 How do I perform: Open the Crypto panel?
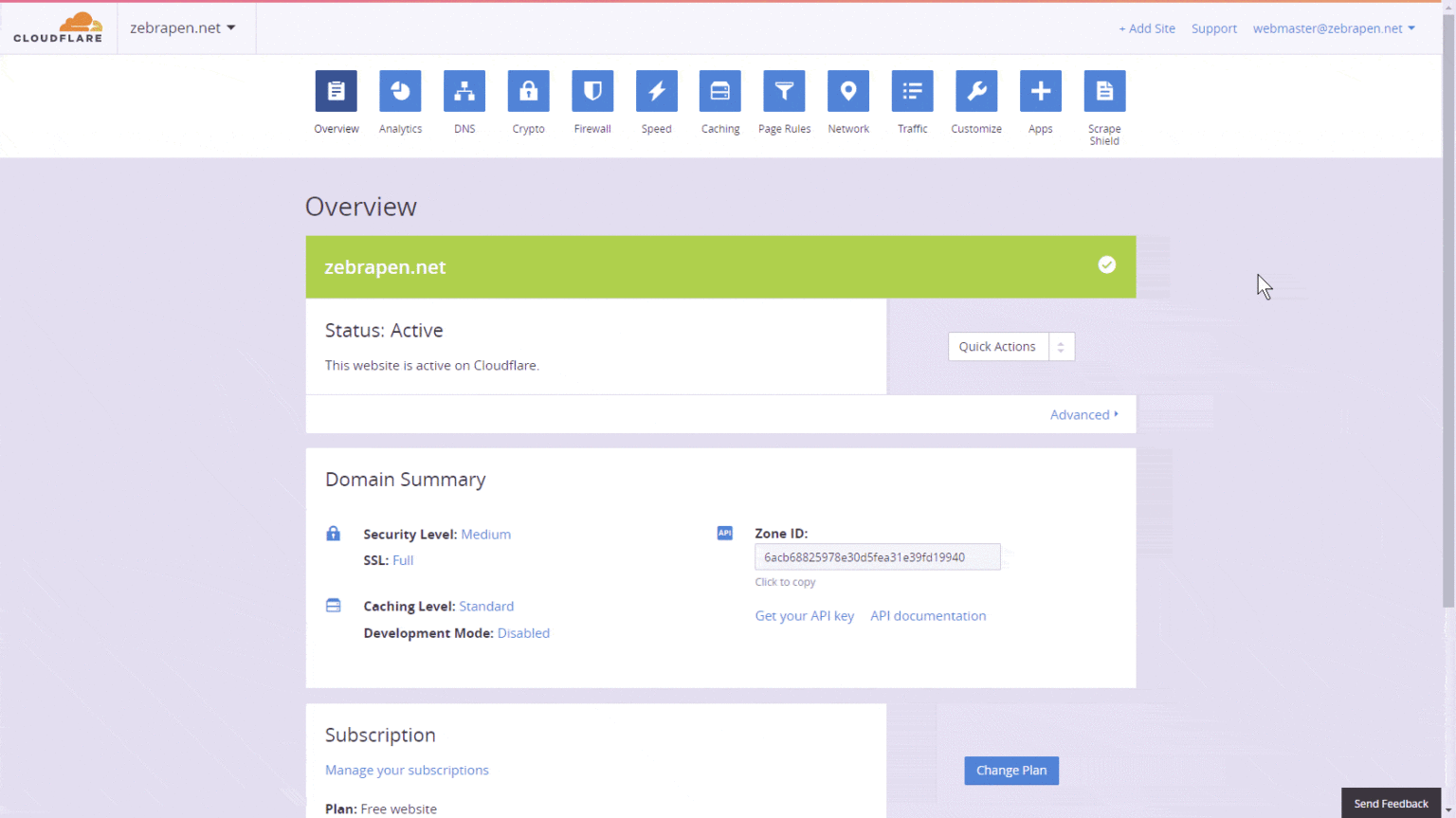tap(528, 91)
